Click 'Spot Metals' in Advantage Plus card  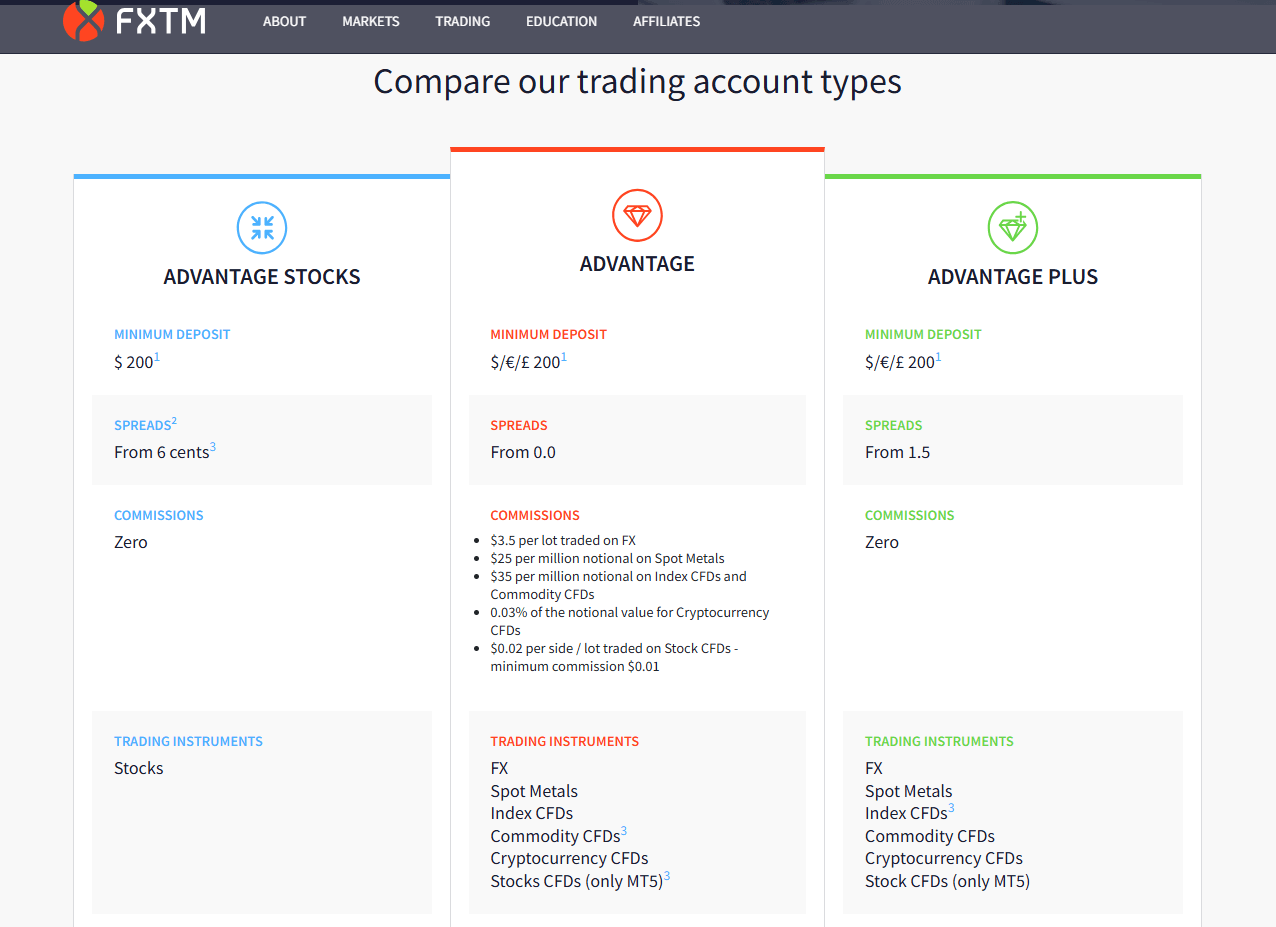point(909,792)
